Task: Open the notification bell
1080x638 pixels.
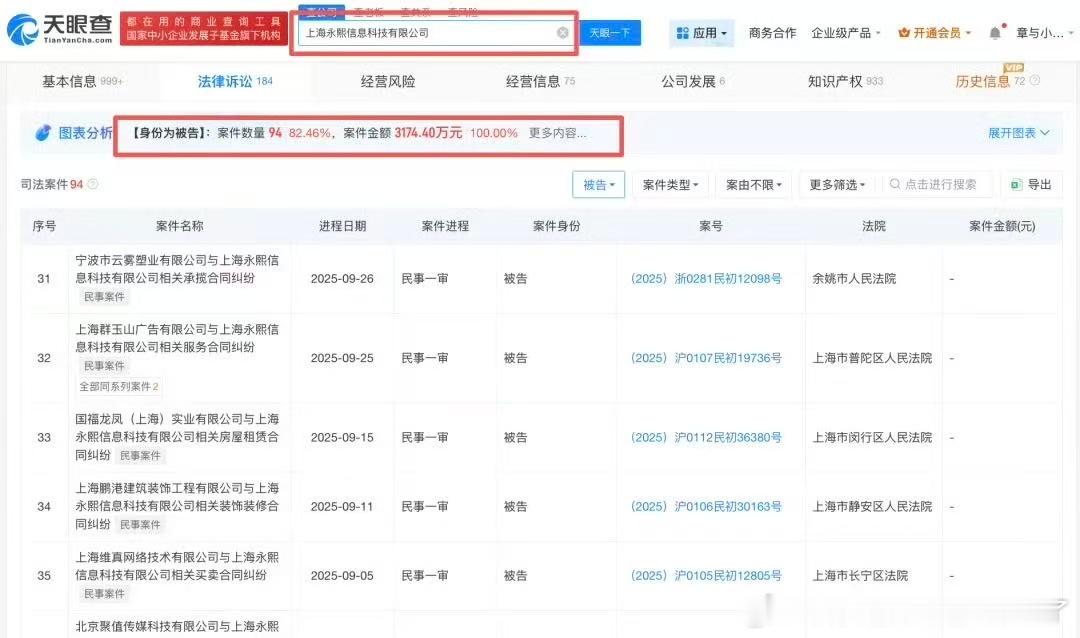Action: tap(995, 33)
